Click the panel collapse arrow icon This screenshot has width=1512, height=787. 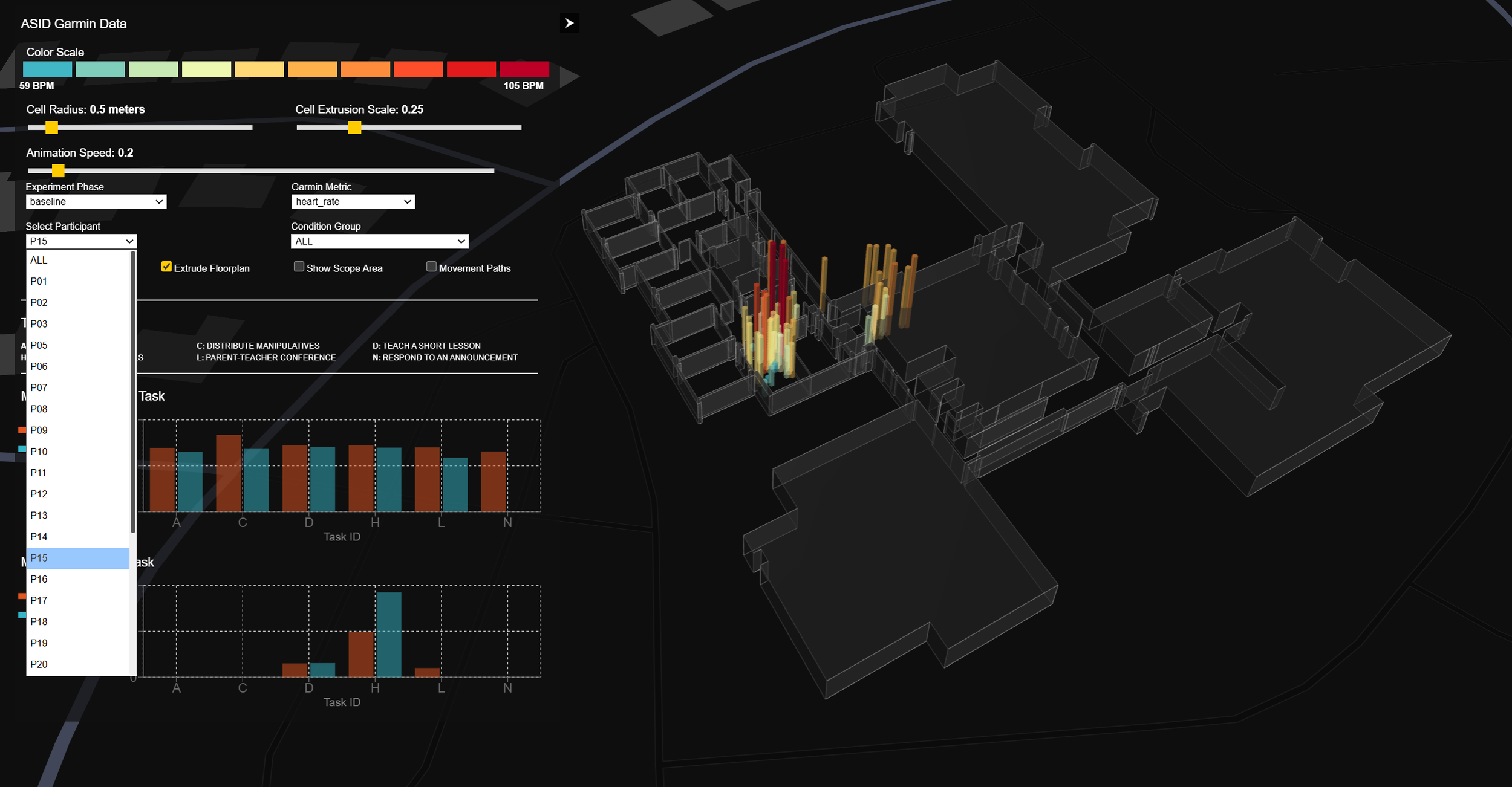(x=569, y=23)
